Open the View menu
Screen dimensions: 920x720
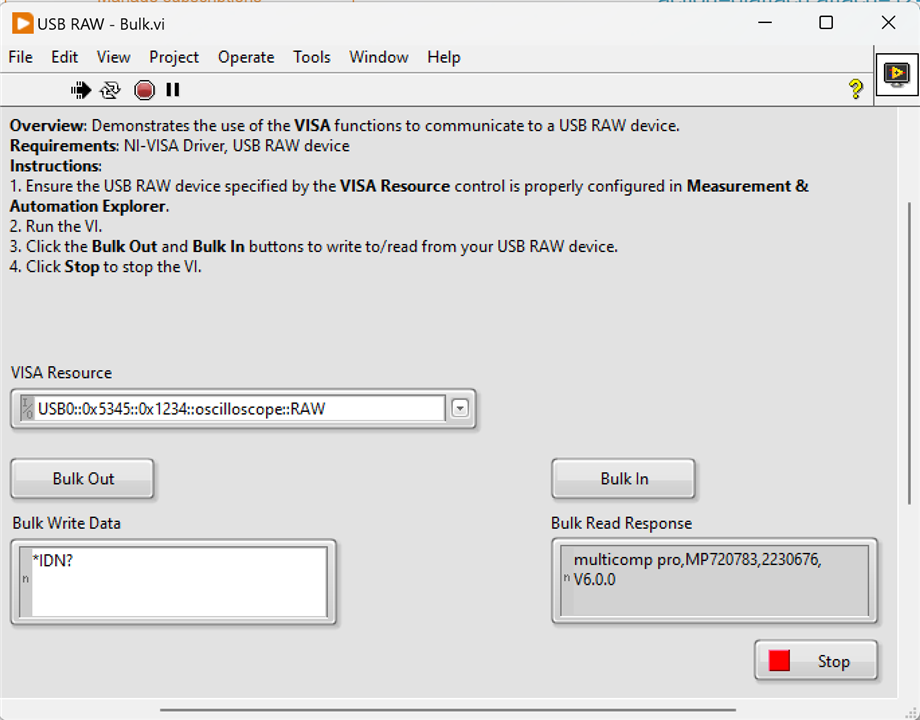(x=113, y=57)
